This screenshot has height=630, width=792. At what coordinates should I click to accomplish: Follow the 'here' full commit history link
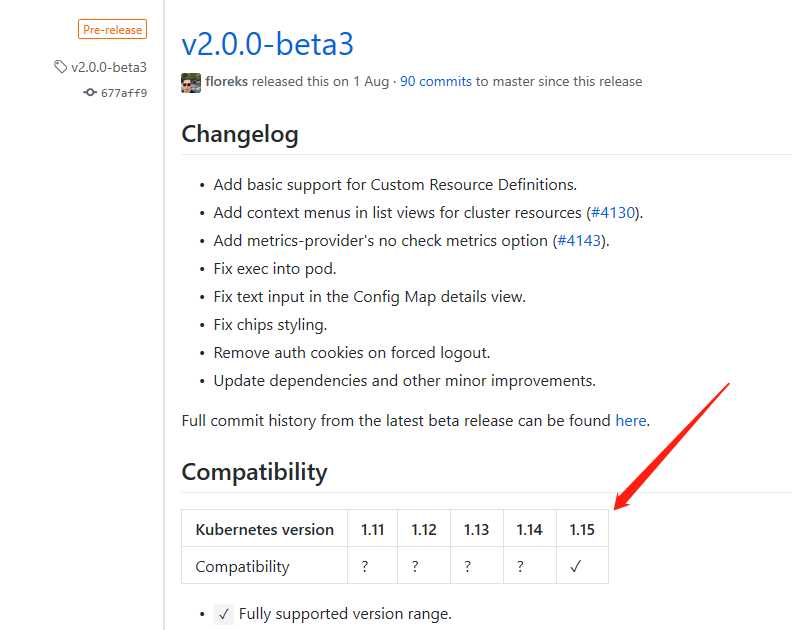click(x=630, y=420)
